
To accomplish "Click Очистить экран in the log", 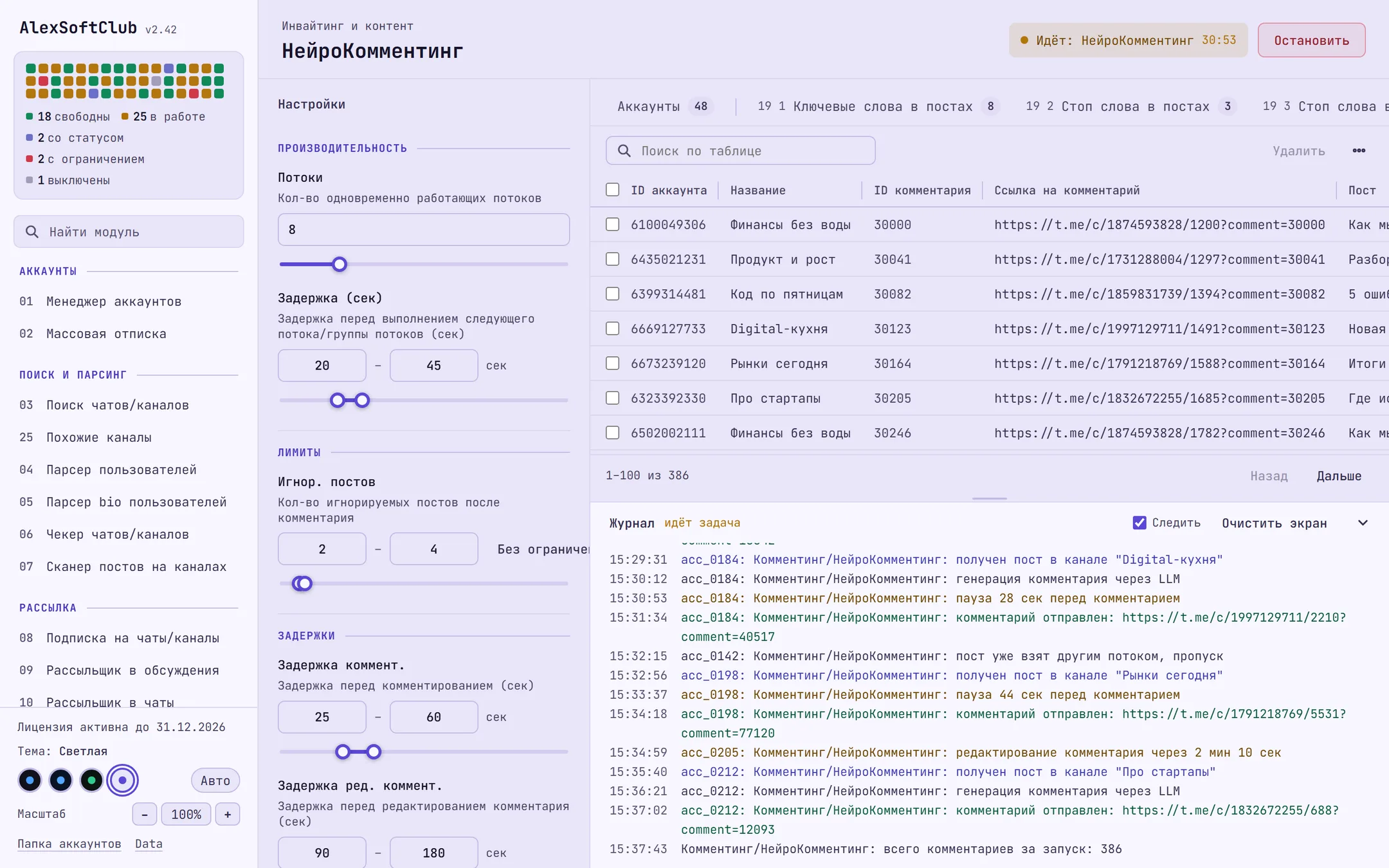I will pyautogui.click(x=1275, y=523).
